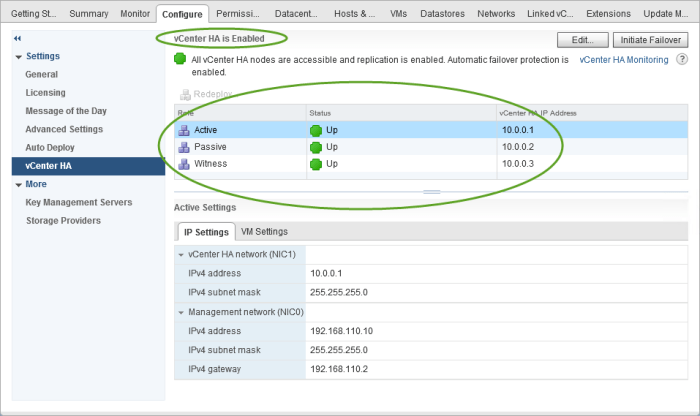Switch to the VM Settings tab
The width and height of the screenshot is (700, 416).
tap(264, 232)
